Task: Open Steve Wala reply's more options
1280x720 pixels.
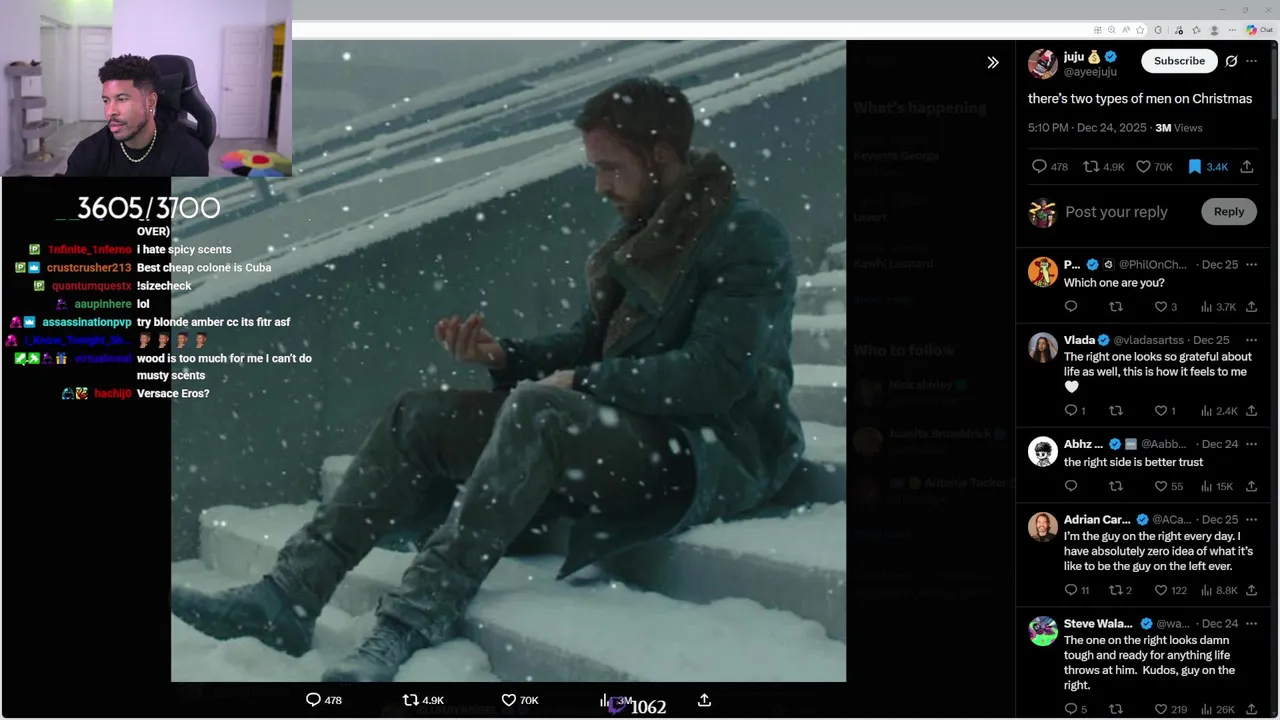Action: [x=1251, y=624]
